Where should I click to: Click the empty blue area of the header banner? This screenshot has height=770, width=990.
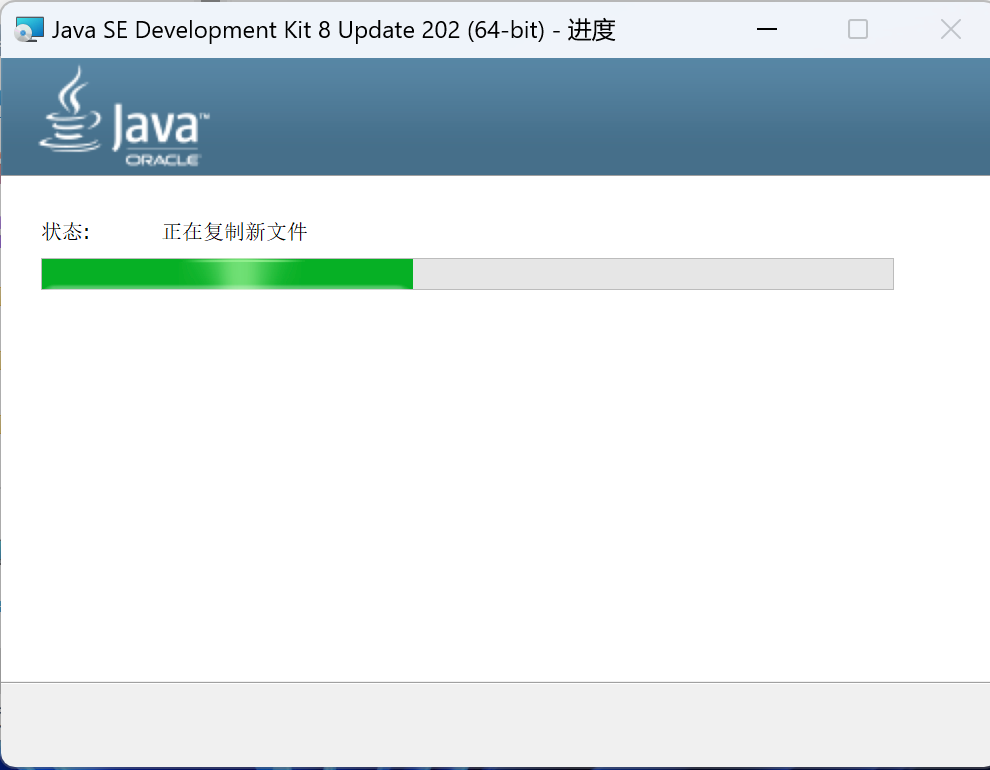pyautogui.click(x=600, y=117)
